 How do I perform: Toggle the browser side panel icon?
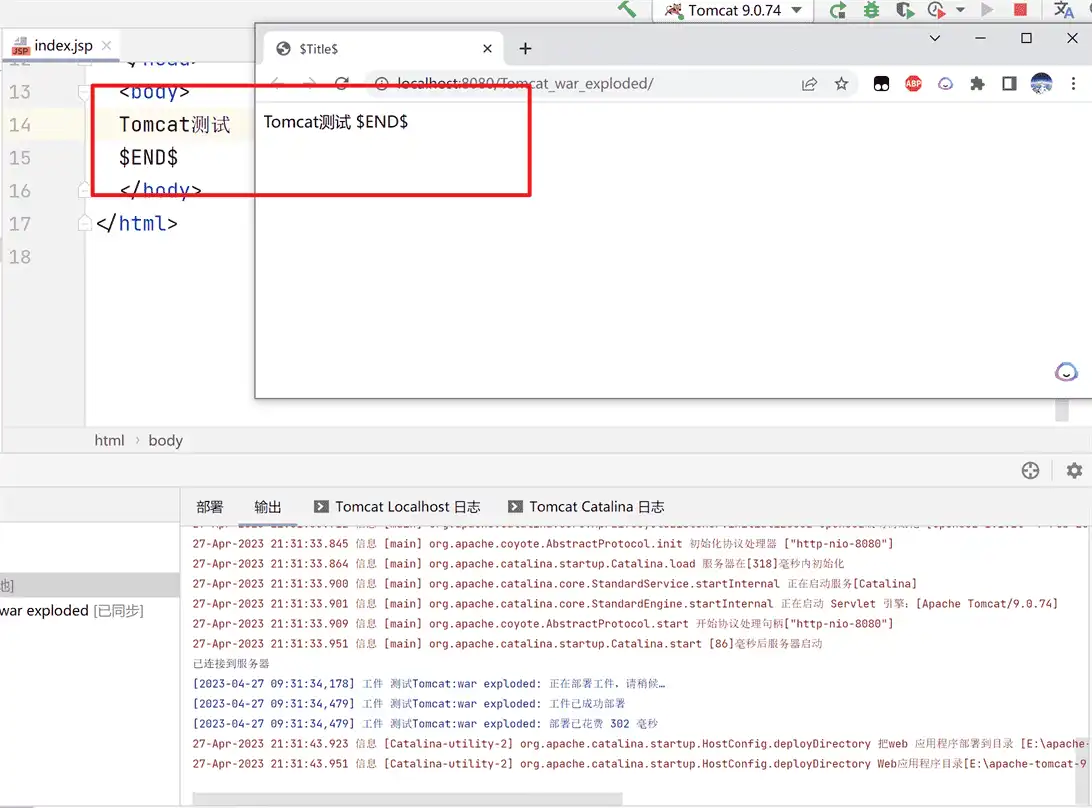point(1009,84)
